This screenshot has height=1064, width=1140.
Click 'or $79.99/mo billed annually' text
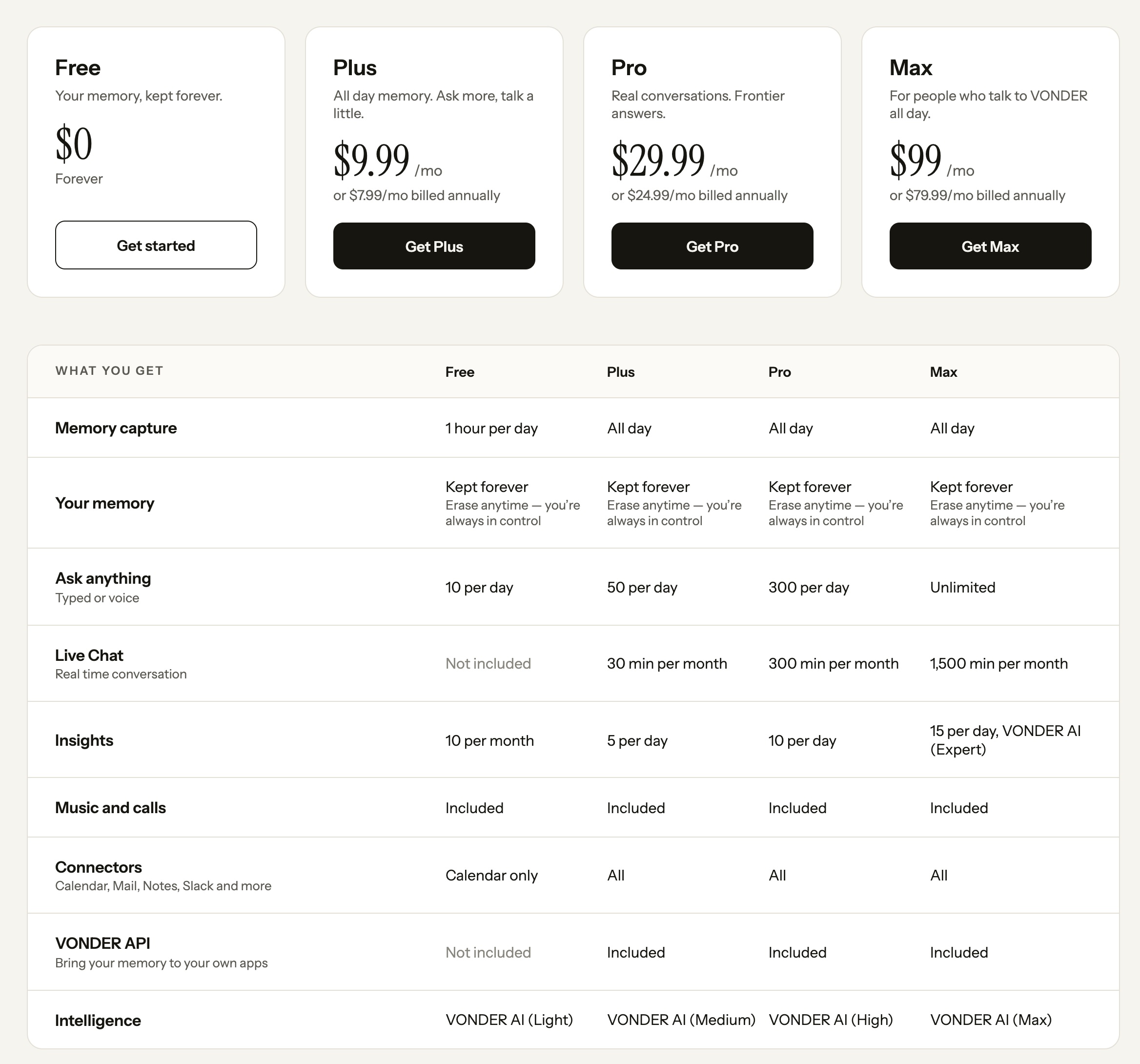977,196
